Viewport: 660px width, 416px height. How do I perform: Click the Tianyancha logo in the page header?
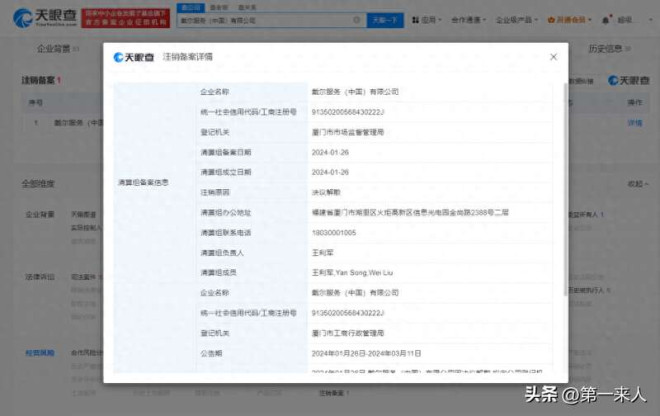pyautogui.click(x=36, y=17)
